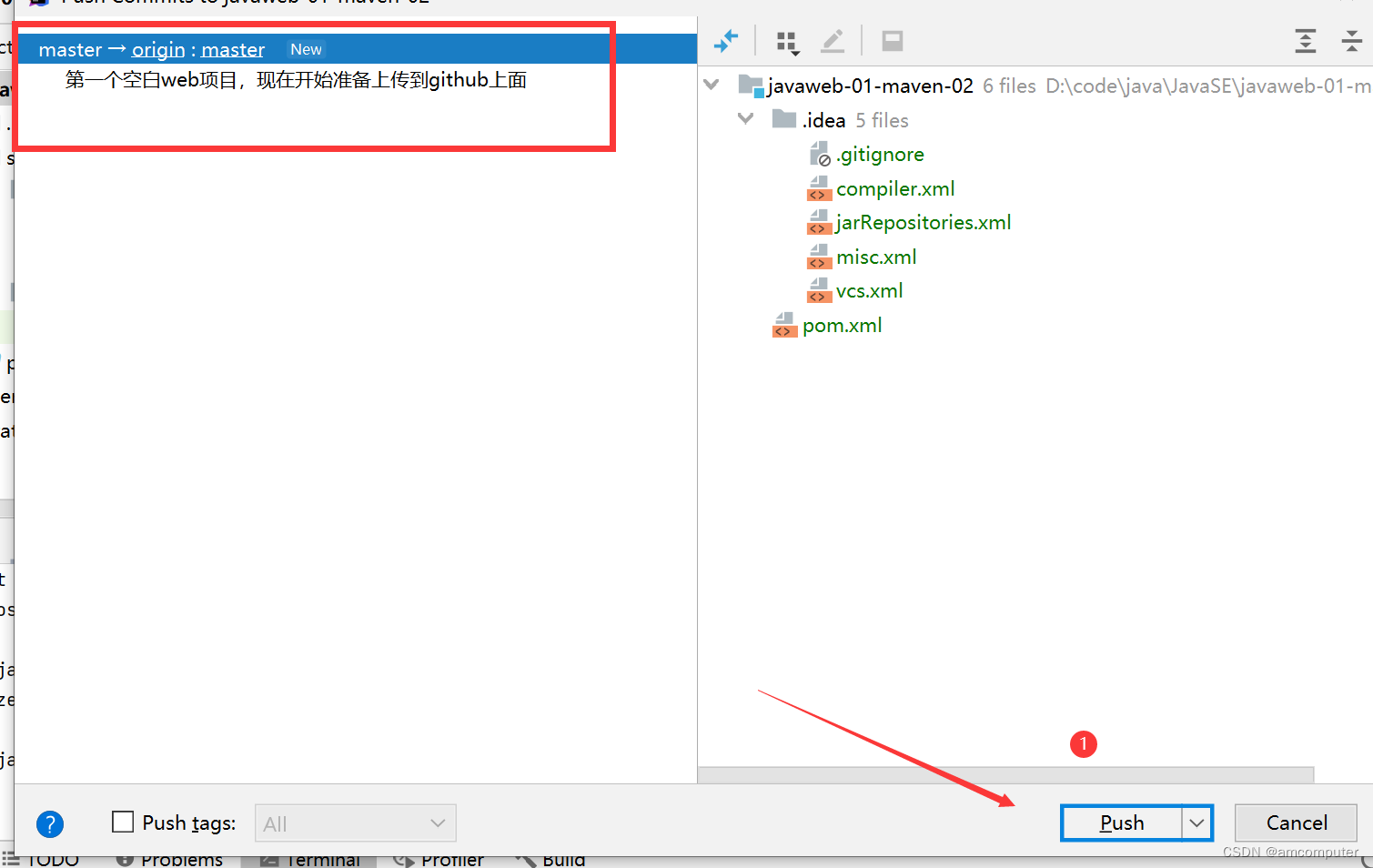The height and width of the screenshot is (868, 1373).
Task: Click the Push button
Action: tap(1122, 823)
